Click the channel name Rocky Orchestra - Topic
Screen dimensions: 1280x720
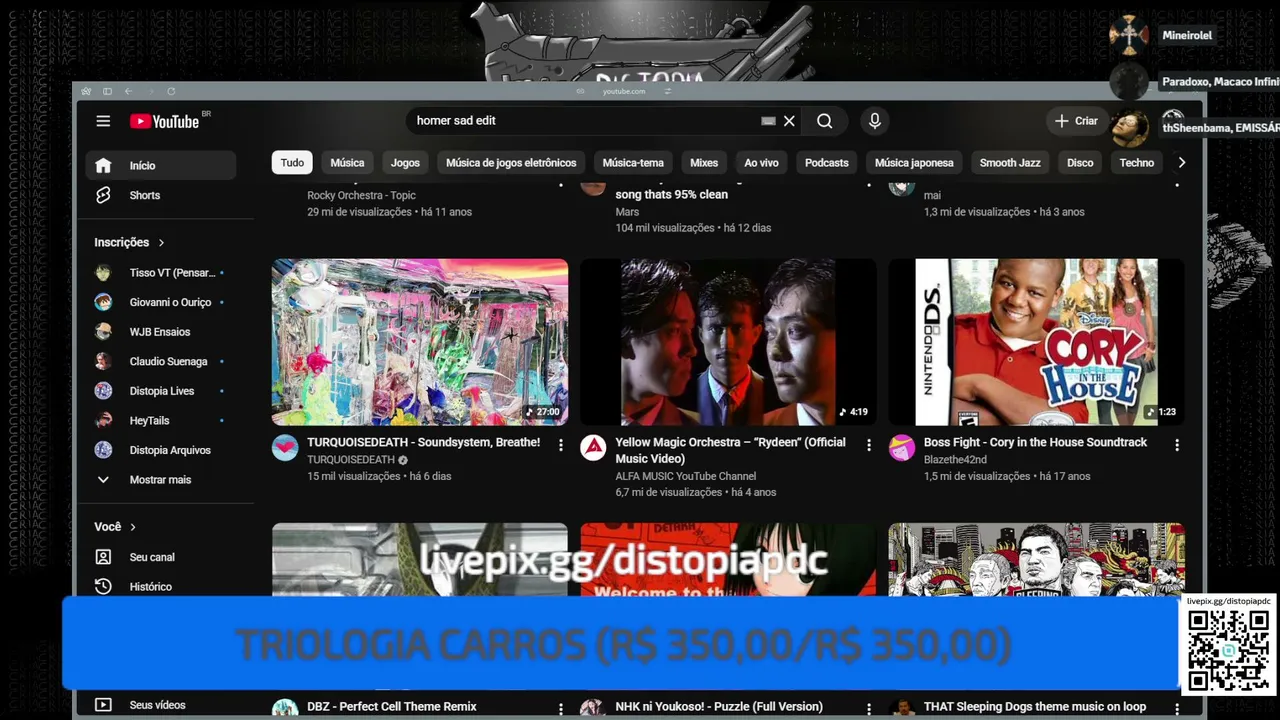(x=361, y=195)
